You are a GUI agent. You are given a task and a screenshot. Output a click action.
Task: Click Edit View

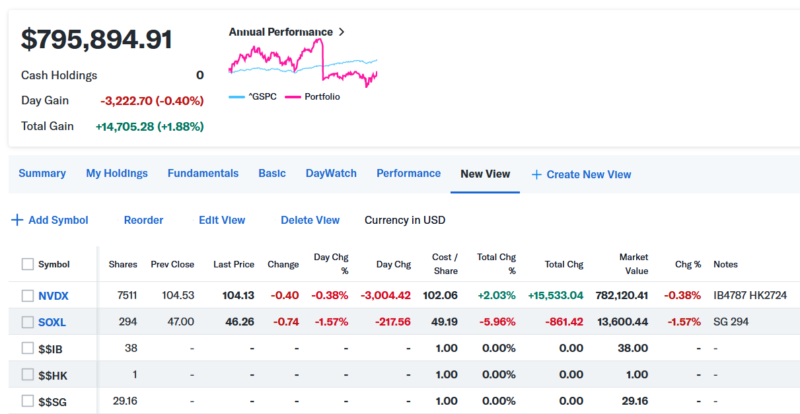(221, 220)
